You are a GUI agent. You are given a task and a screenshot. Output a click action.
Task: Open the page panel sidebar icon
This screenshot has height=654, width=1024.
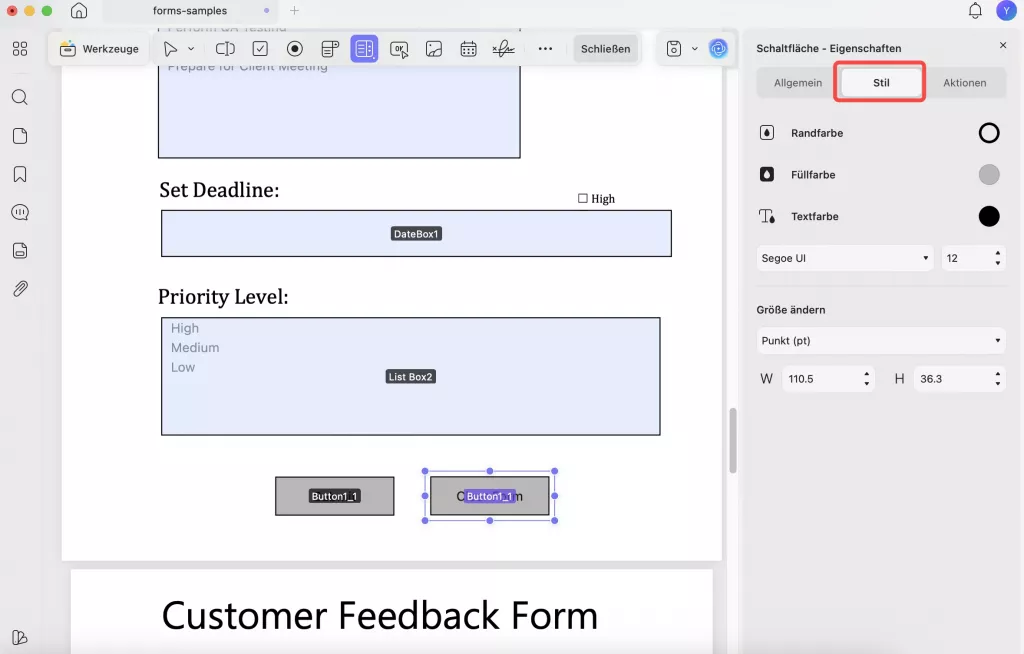pos(20,136)
